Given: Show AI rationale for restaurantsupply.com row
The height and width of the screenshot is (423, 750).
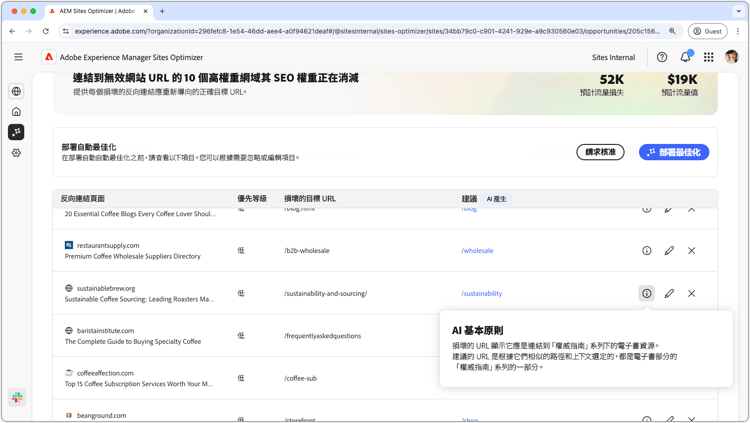Looking at the screenshot, I should click(x=647, y=250).
